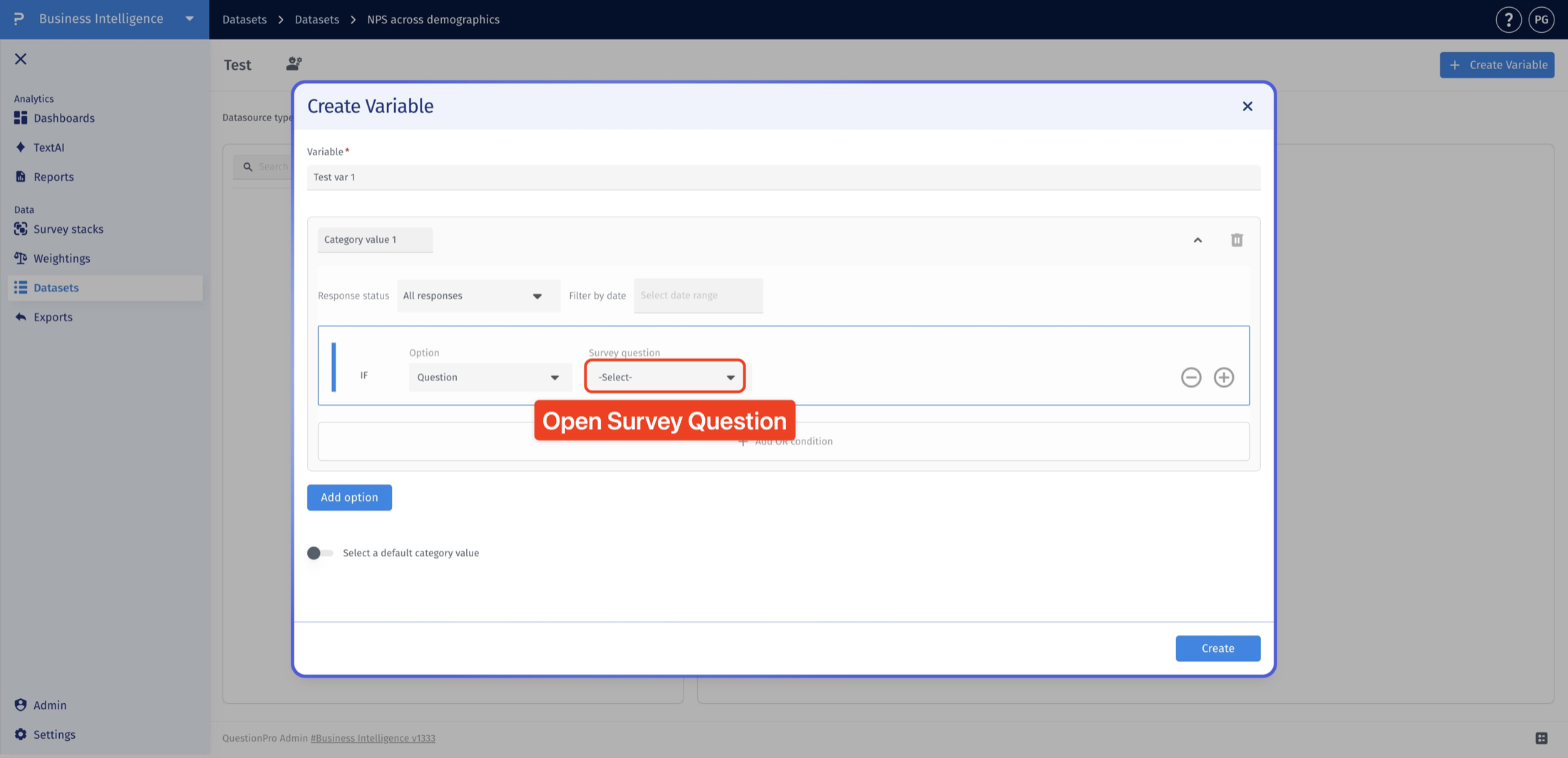Viewport: 1568px width, 758px height.
Task: Add condition with the plus icon
Action: click(1224, 377)
